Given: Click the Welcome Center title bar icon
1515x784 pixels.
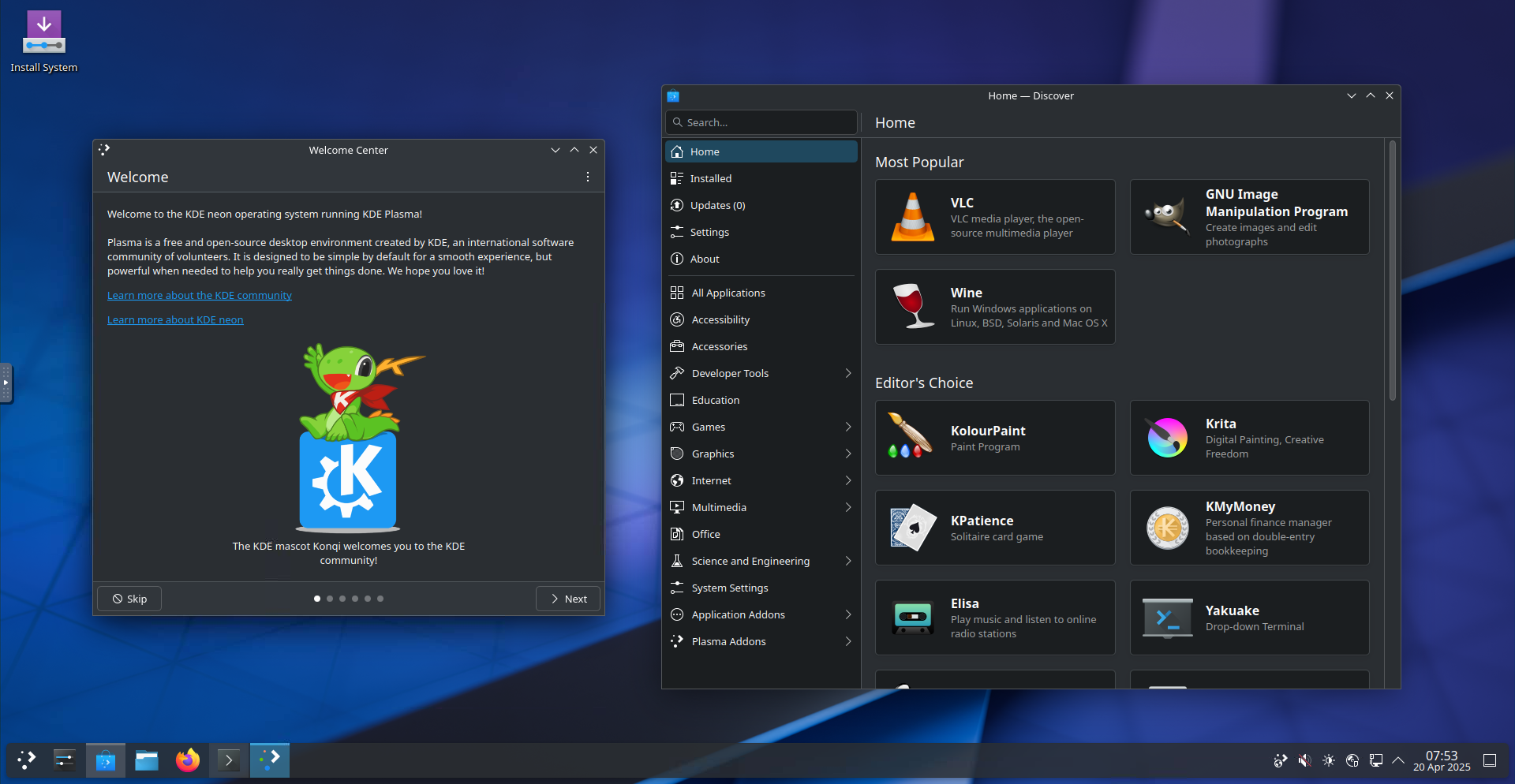Looking at the screenshot, I should [104, 150].
